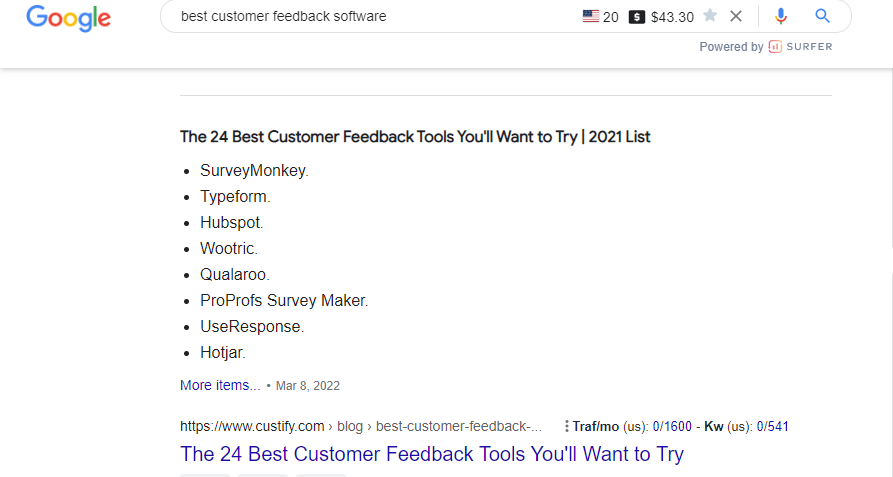Click the ProProfs Survey Maker list item

[x=284, y=301]
